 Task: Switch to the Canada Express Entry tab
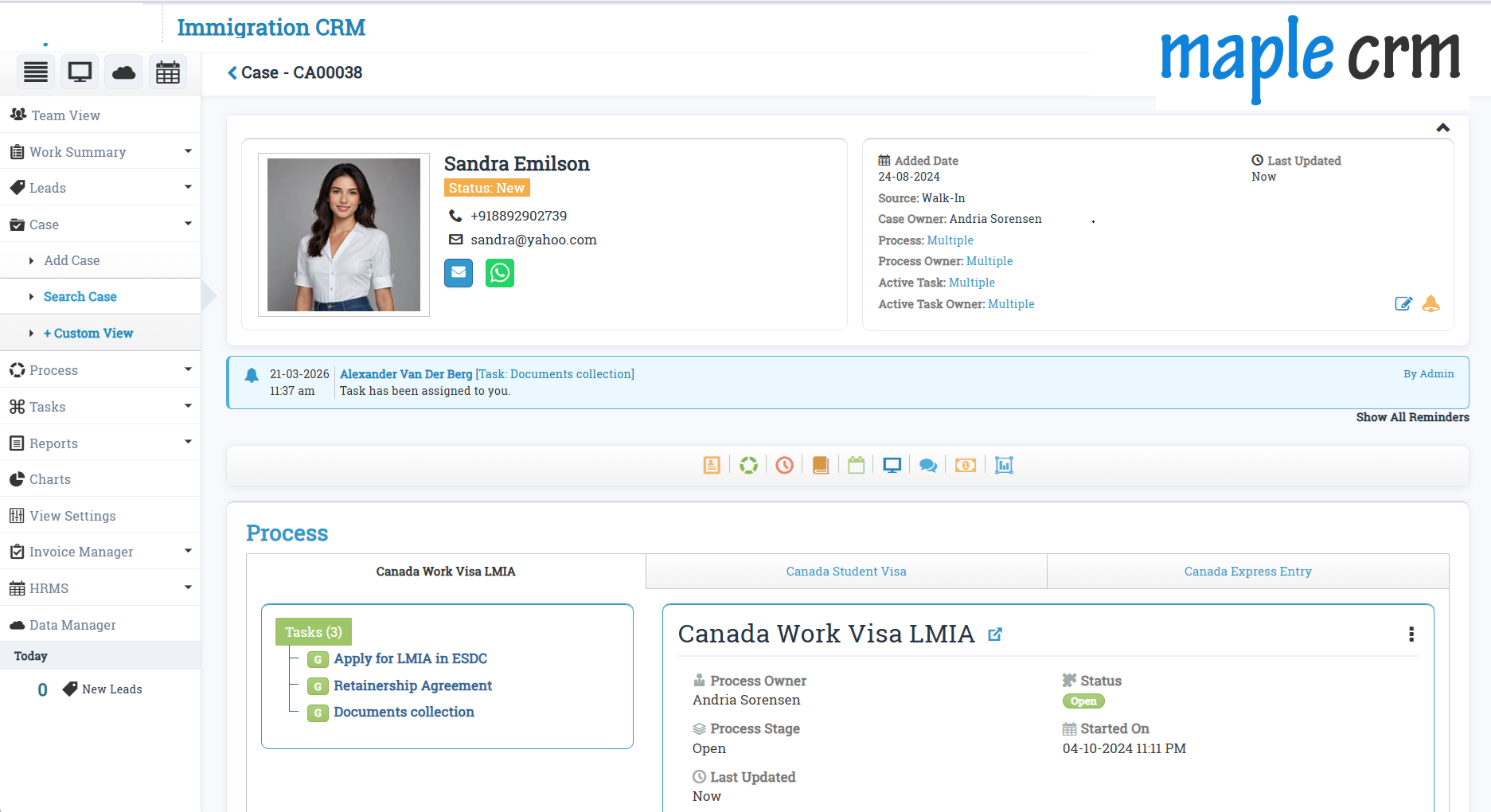click(x=1247, y=572)
